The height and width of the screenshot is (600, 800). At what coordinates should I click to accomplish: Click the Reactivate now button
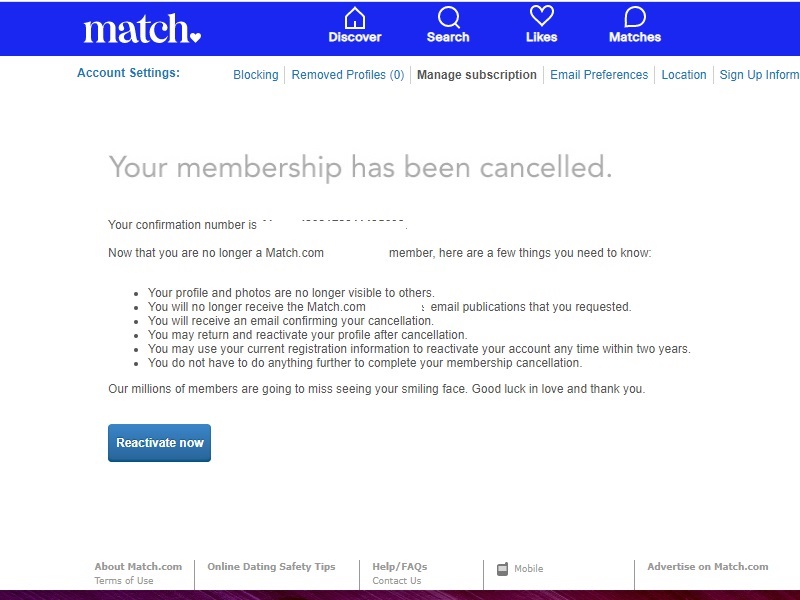159,443
